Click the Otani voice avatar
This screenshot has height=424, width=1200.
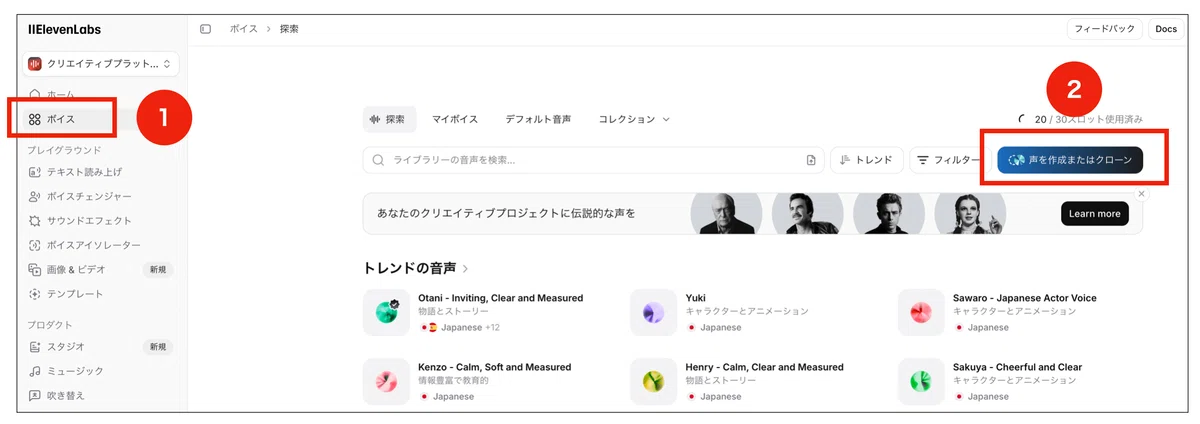pos(386,312)
